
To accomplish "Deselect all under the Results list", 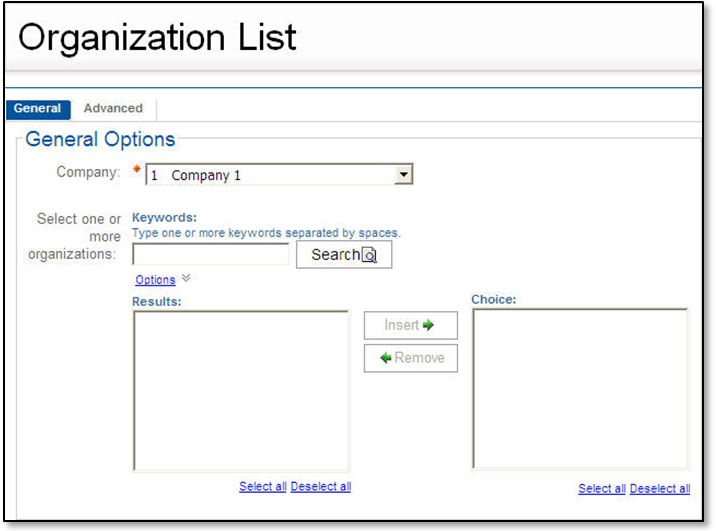I will 321,487.
